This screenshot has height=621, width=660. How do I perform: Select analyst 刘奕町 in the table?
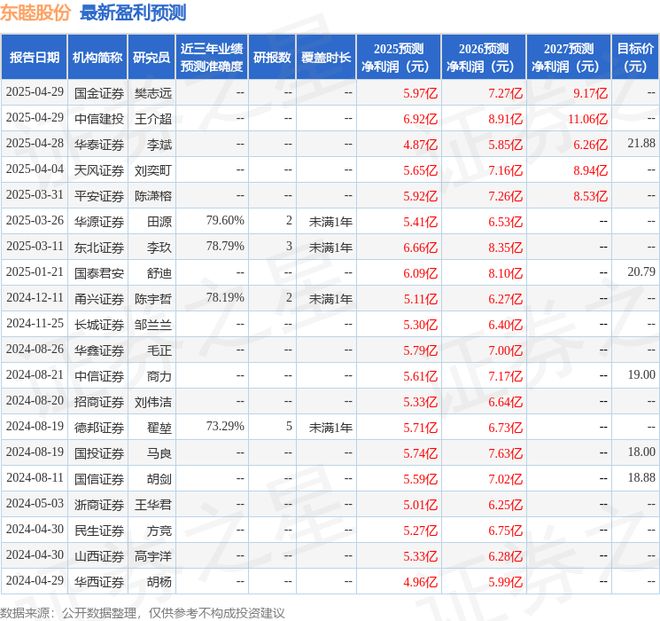pyautogui.click(x=152, y=170)
